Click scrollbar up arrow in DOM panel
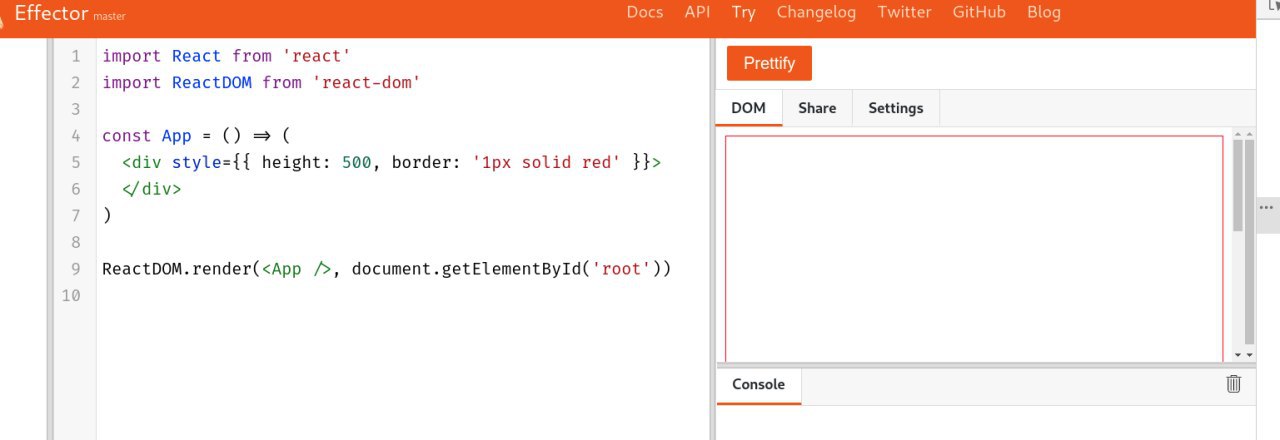Image resolution: width=1280 pixels, height=440 pixels. coord(1238,134)
